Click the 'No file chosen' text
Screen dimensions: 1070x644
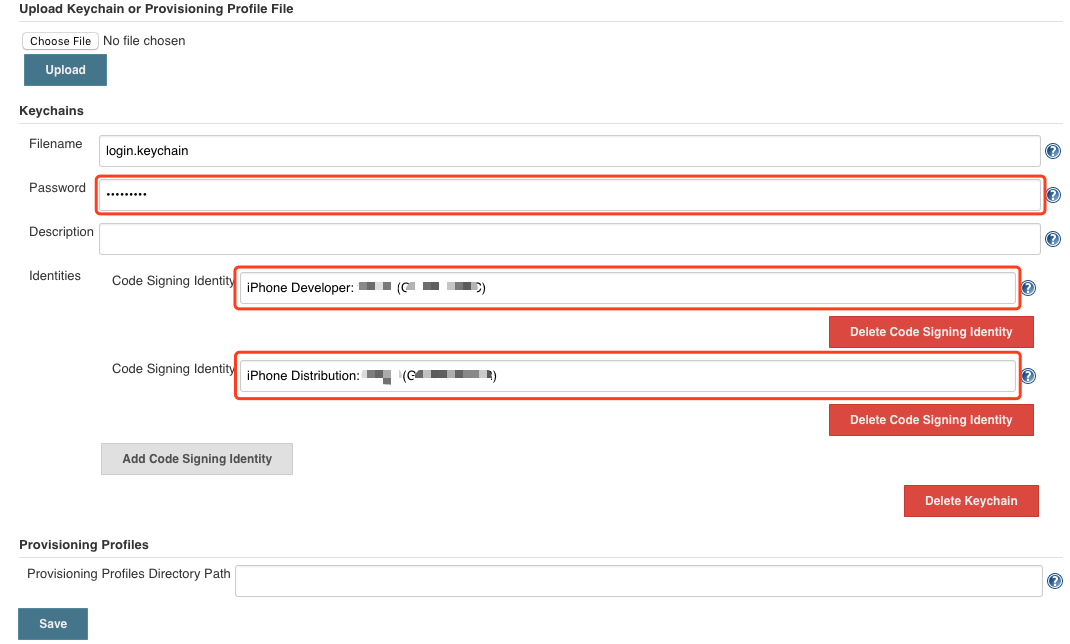point(144,41)
